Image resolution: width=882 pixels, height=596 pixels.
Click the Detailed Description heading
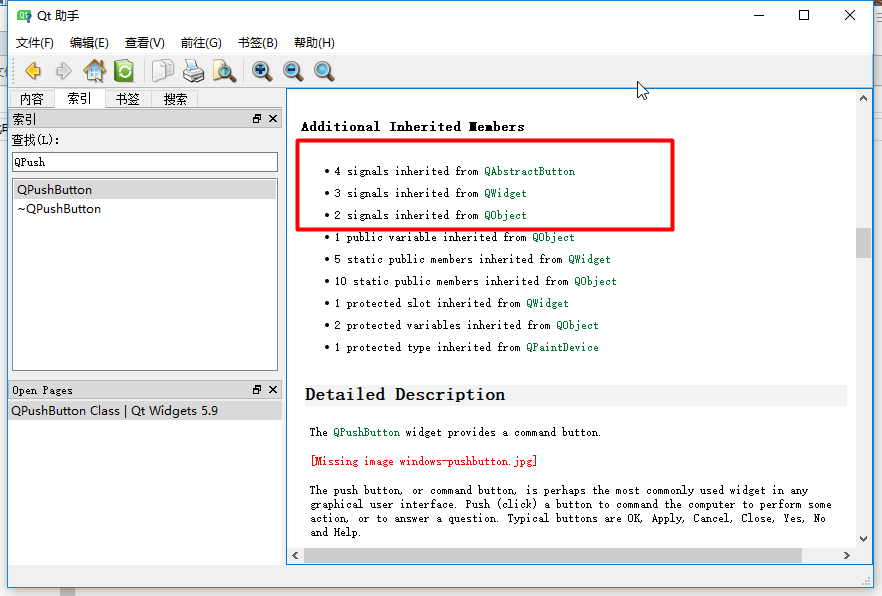(x=405, y=395)
